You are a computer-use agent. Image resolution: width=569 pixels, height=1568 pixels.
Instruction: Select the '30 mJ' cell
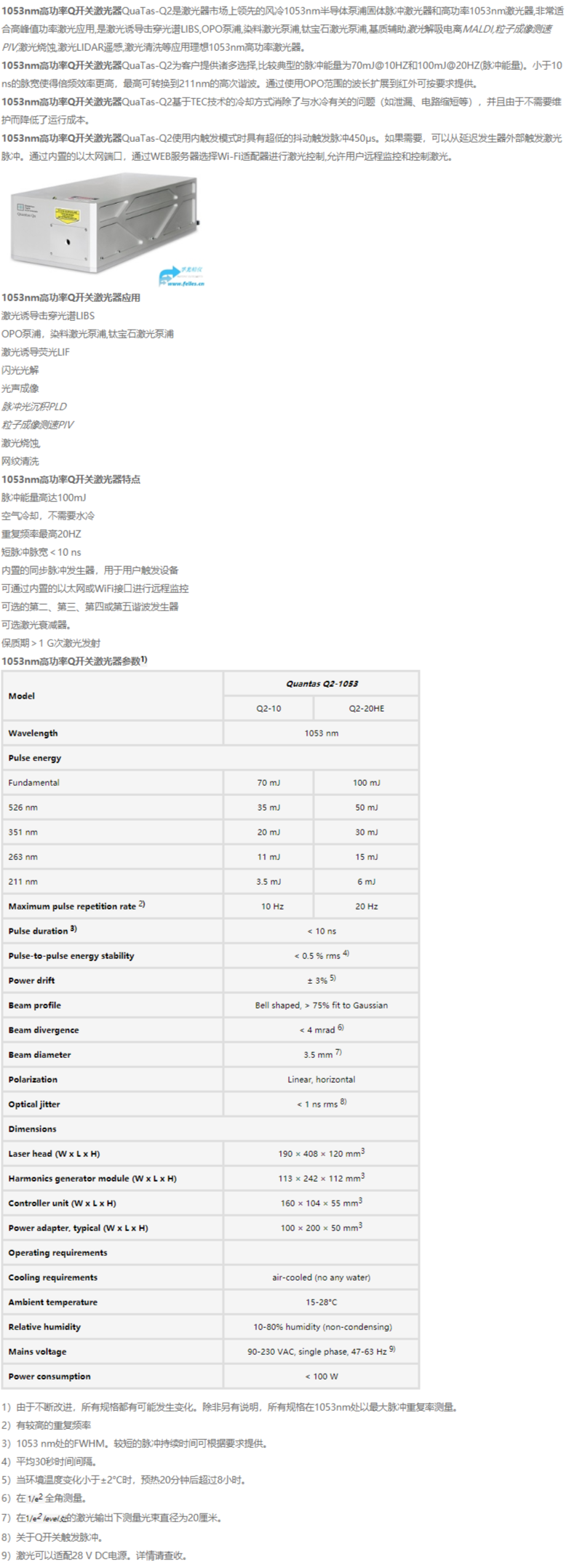click(x=366, y=832)
